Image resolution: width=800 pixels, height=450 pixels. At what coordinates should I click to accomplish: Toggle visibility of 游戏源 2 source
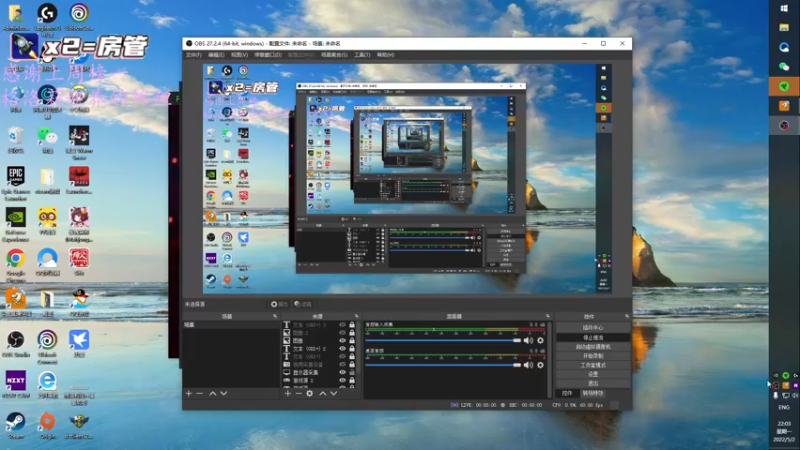pyautogui.click(x=342, y=380)
